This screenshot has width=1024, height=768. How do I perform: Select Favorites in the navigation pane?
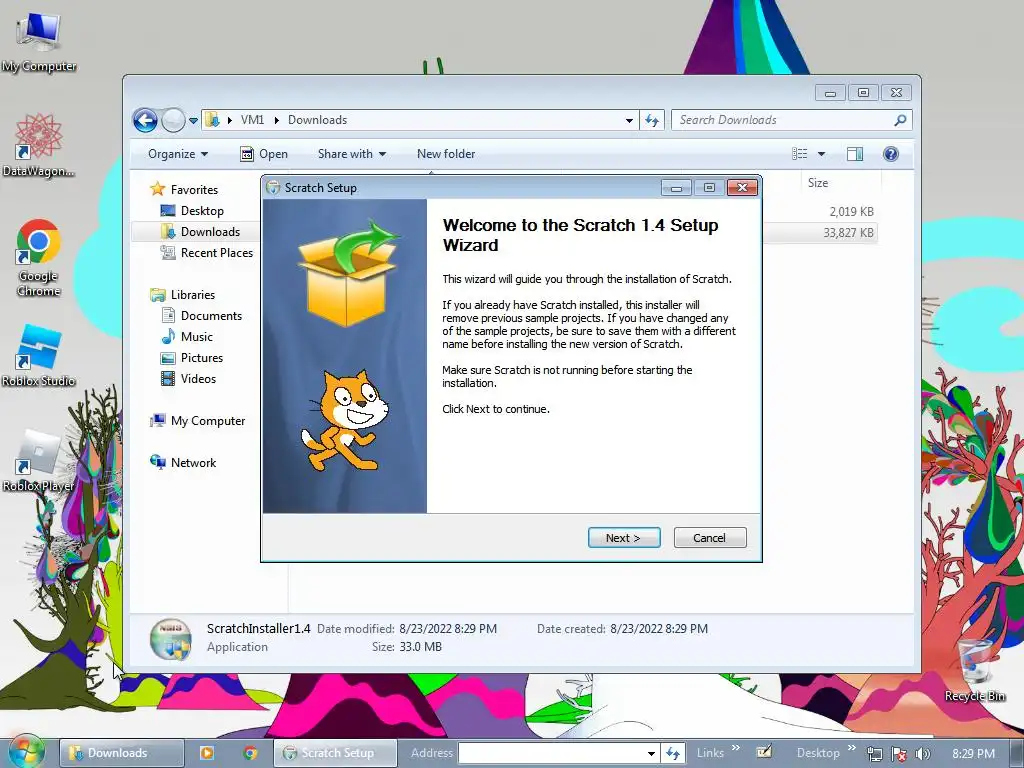pyautogui.click(x=194, y=189)
